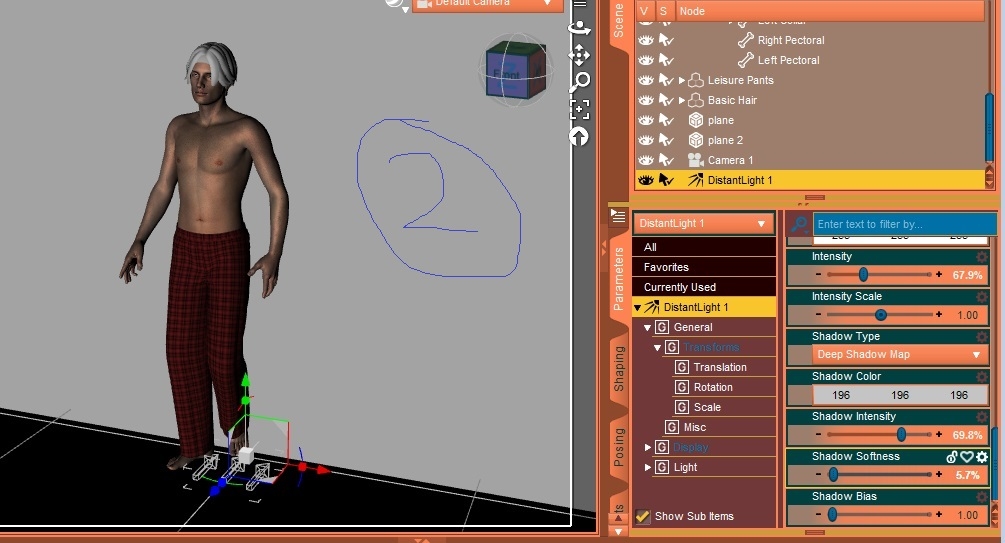Screen dimensions: 1005x543
Task: Click the selectable arrow for Leisure Pants
Action: click(x=667, y=80)
